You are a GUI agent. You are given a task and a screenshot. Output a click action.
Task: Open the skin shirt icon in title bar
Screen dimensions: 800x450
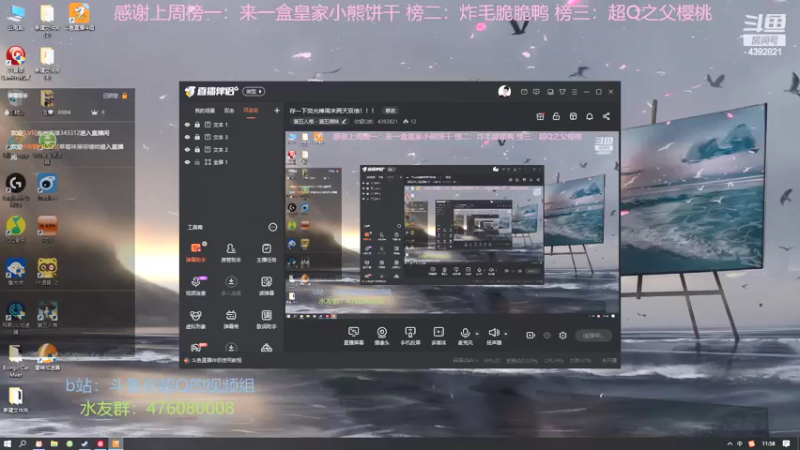[562, 92]
